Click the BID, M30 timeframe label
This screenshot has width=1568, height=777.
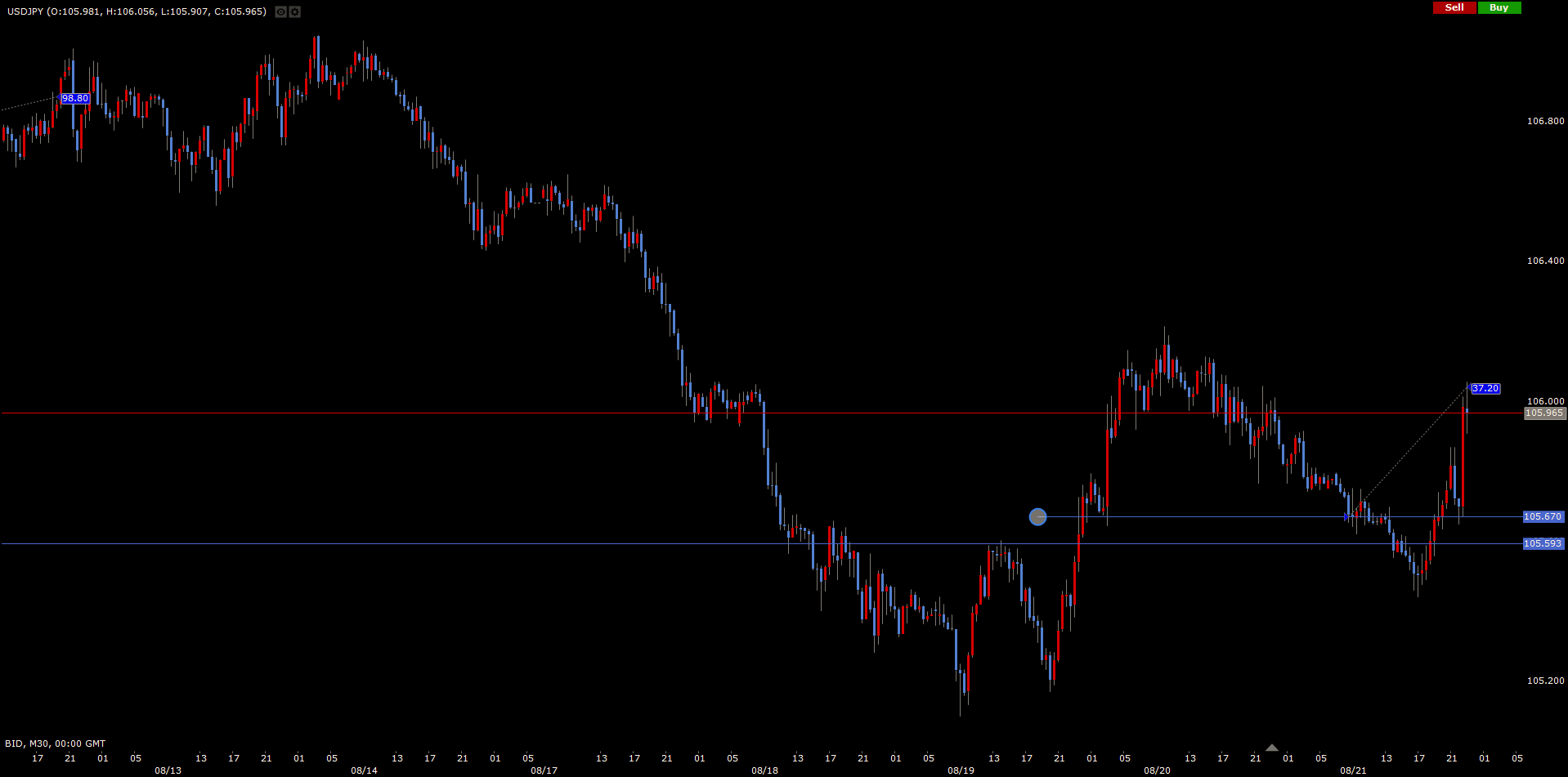point(55,744)
